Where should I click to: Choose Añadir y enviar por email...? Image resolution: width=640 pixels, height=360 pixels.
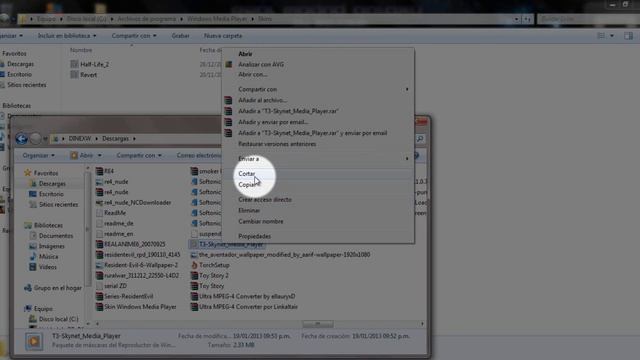pyautogui.click(x=273, y=122)
